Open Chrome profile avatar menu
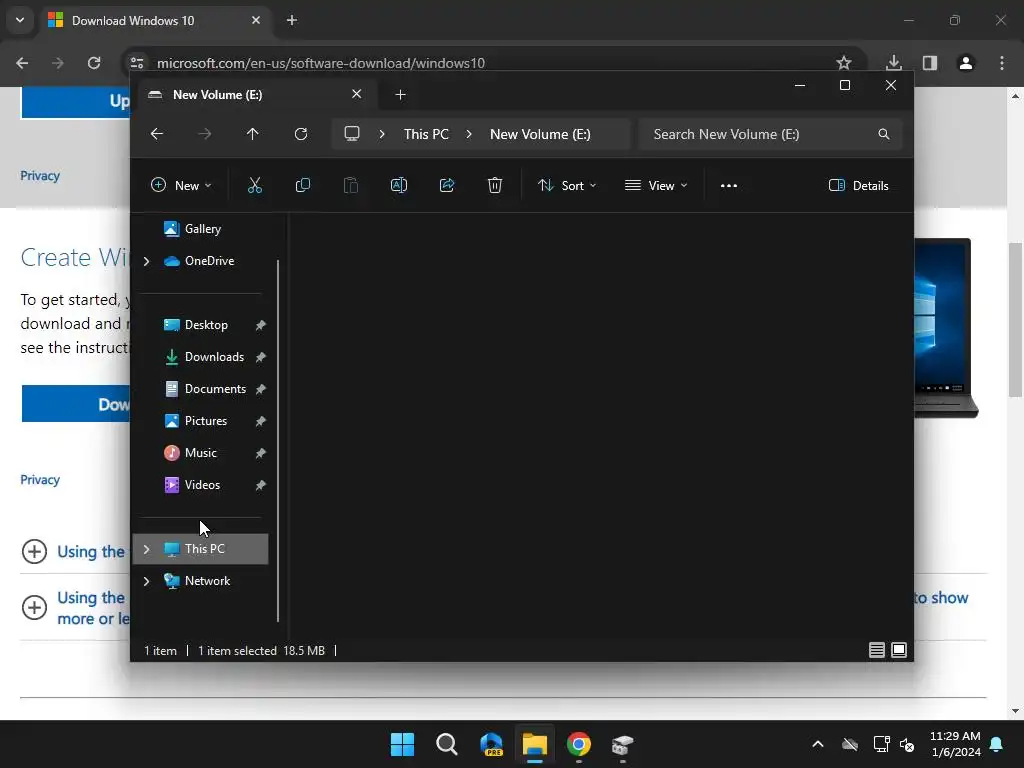The height and width of the screenshot is (768, 1024). [966, 63]
